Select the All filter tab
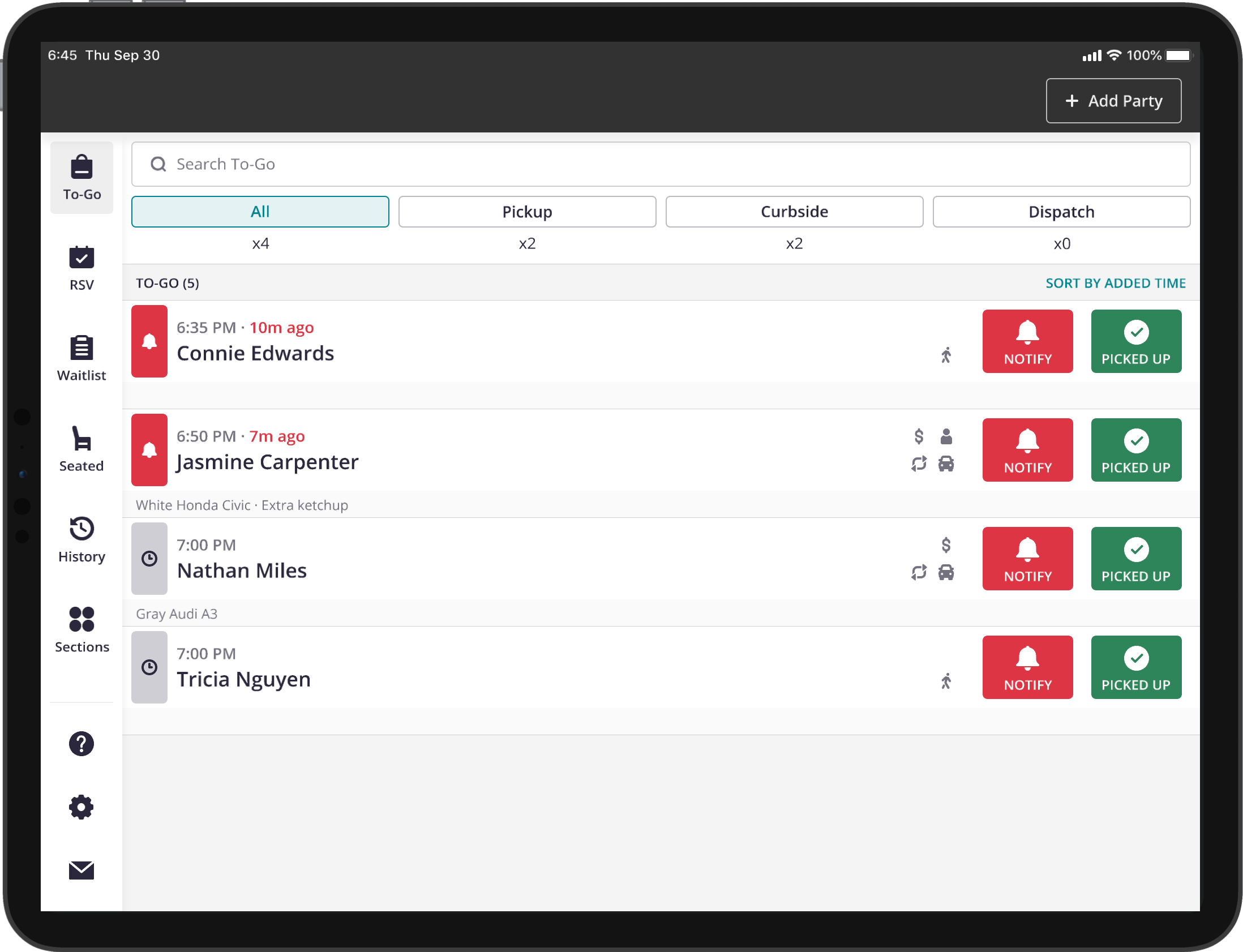The height and width of the screenshot is (952, 1243). click(x=260, y=211)
